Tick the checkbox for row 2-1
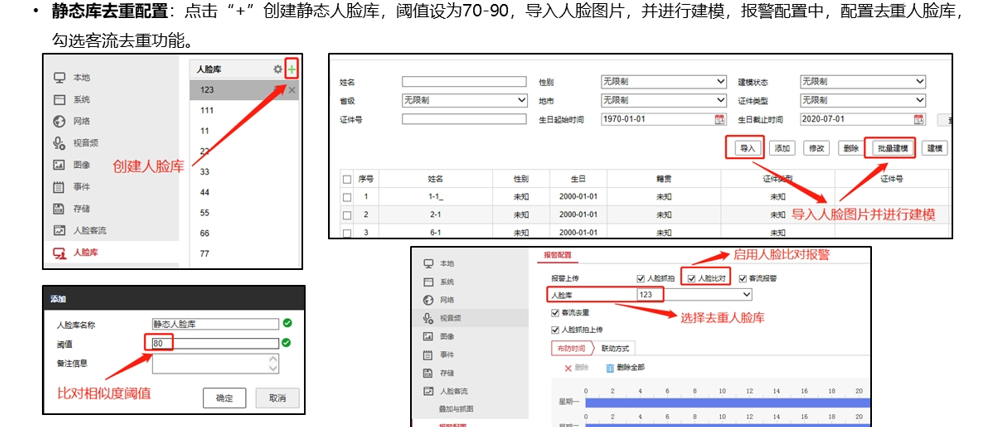Viewport: 991px width, 427px height. pos(347,215)
